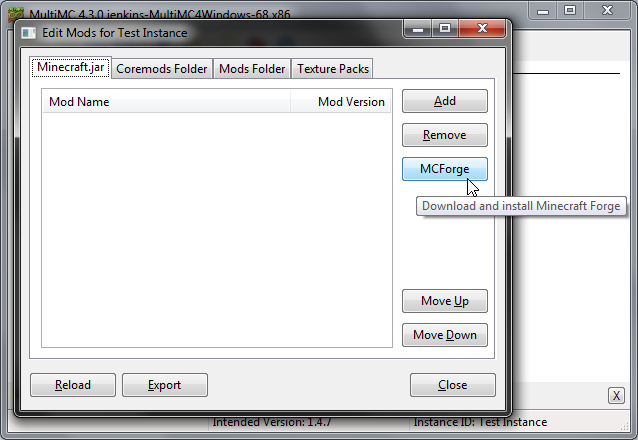Open the Mods Folder tab

pos(252,69)
